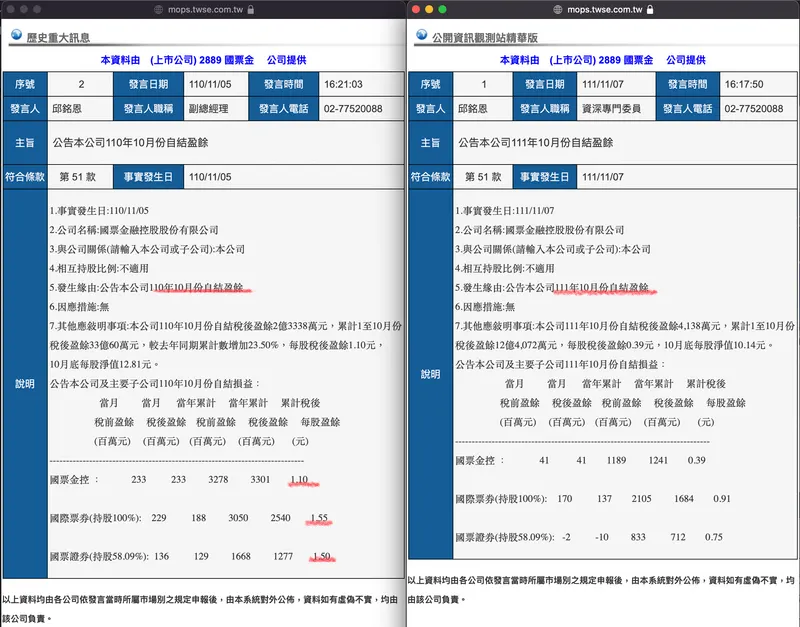Click the globe icon beside 歷史重大訊息 heading
This screenshot has width=800, height=627.
point(16,34)
